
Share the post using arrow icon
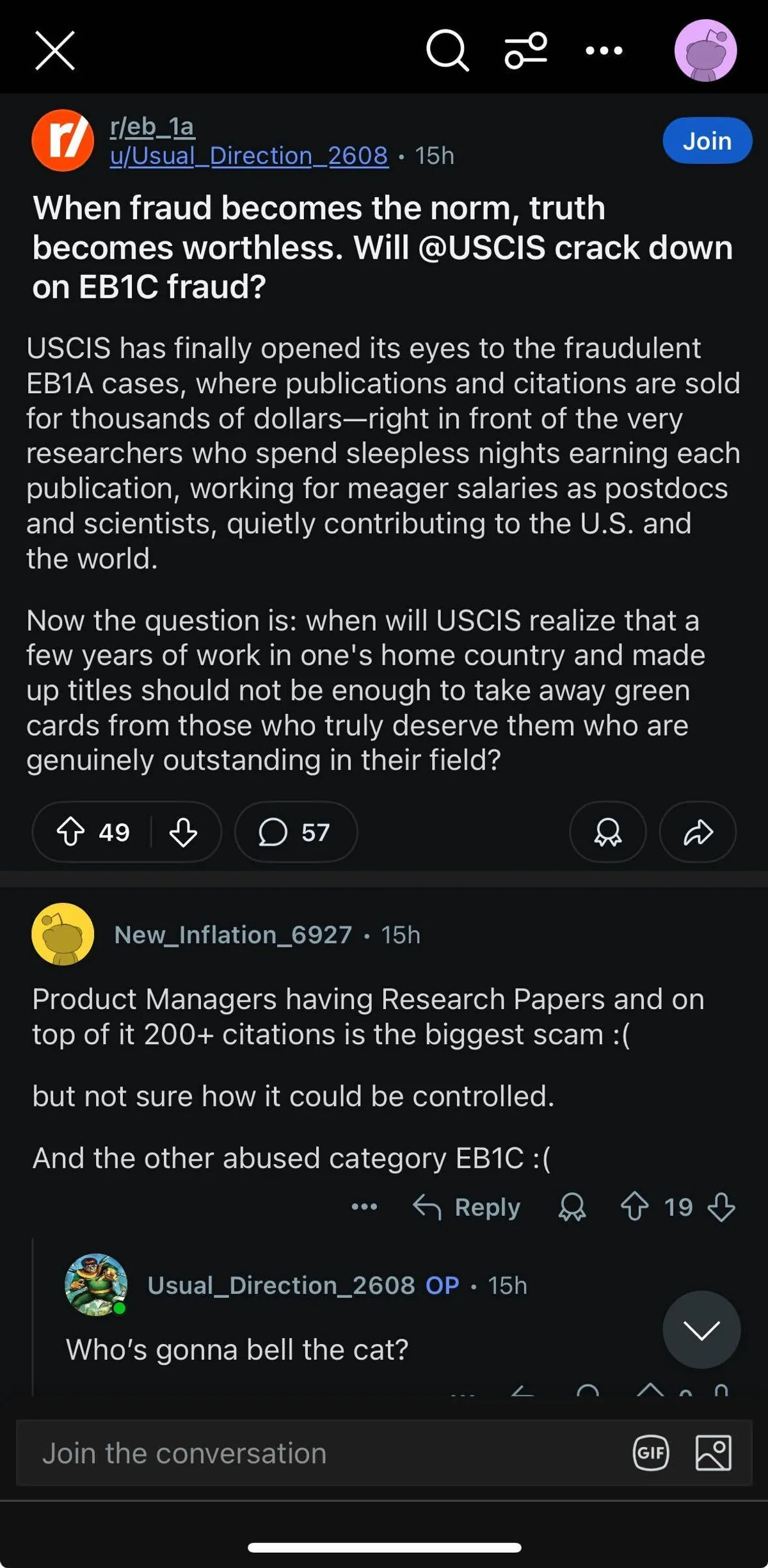698,832
